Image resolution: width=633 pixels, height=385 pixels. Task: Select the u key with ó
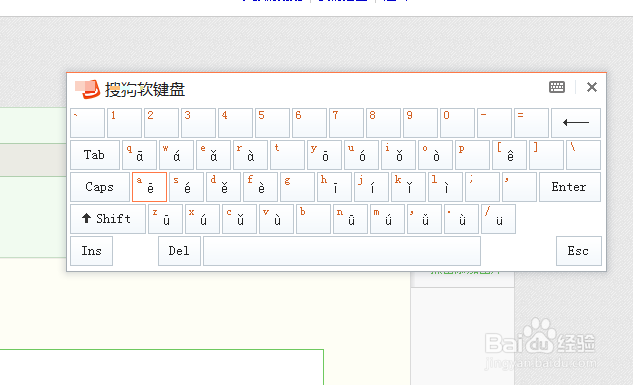click(362, 155)
